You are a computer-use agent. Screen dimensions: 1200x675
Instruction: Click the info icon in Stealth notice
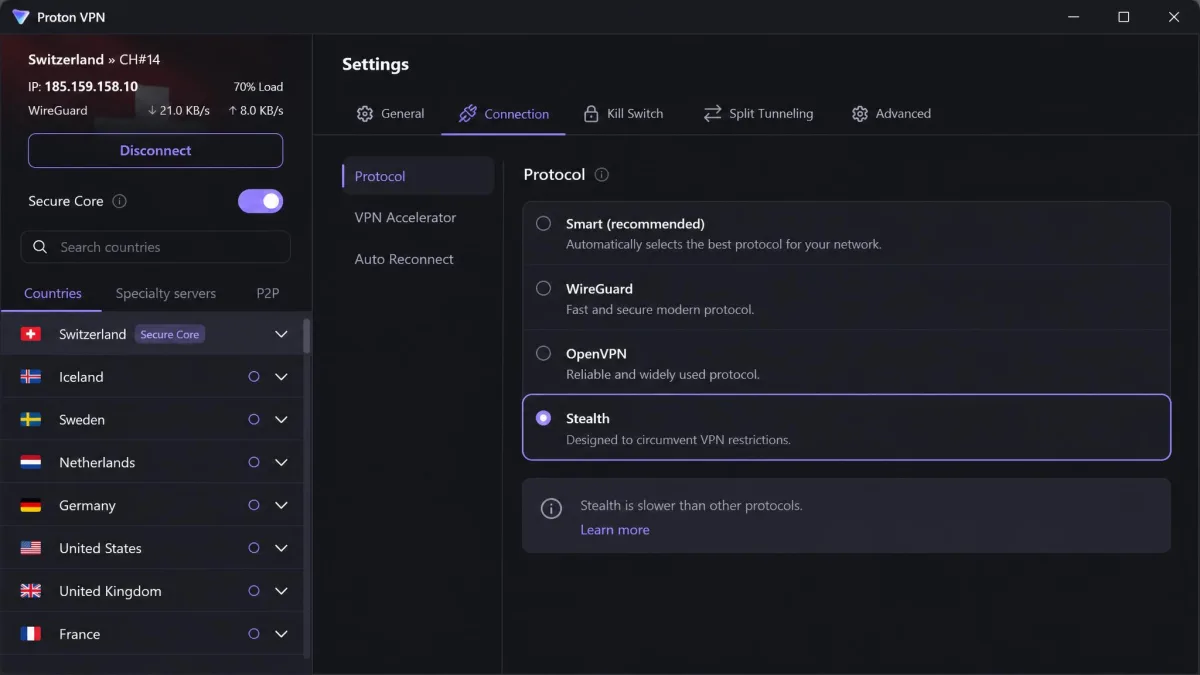pyautogui.click(x=551, y=509)
